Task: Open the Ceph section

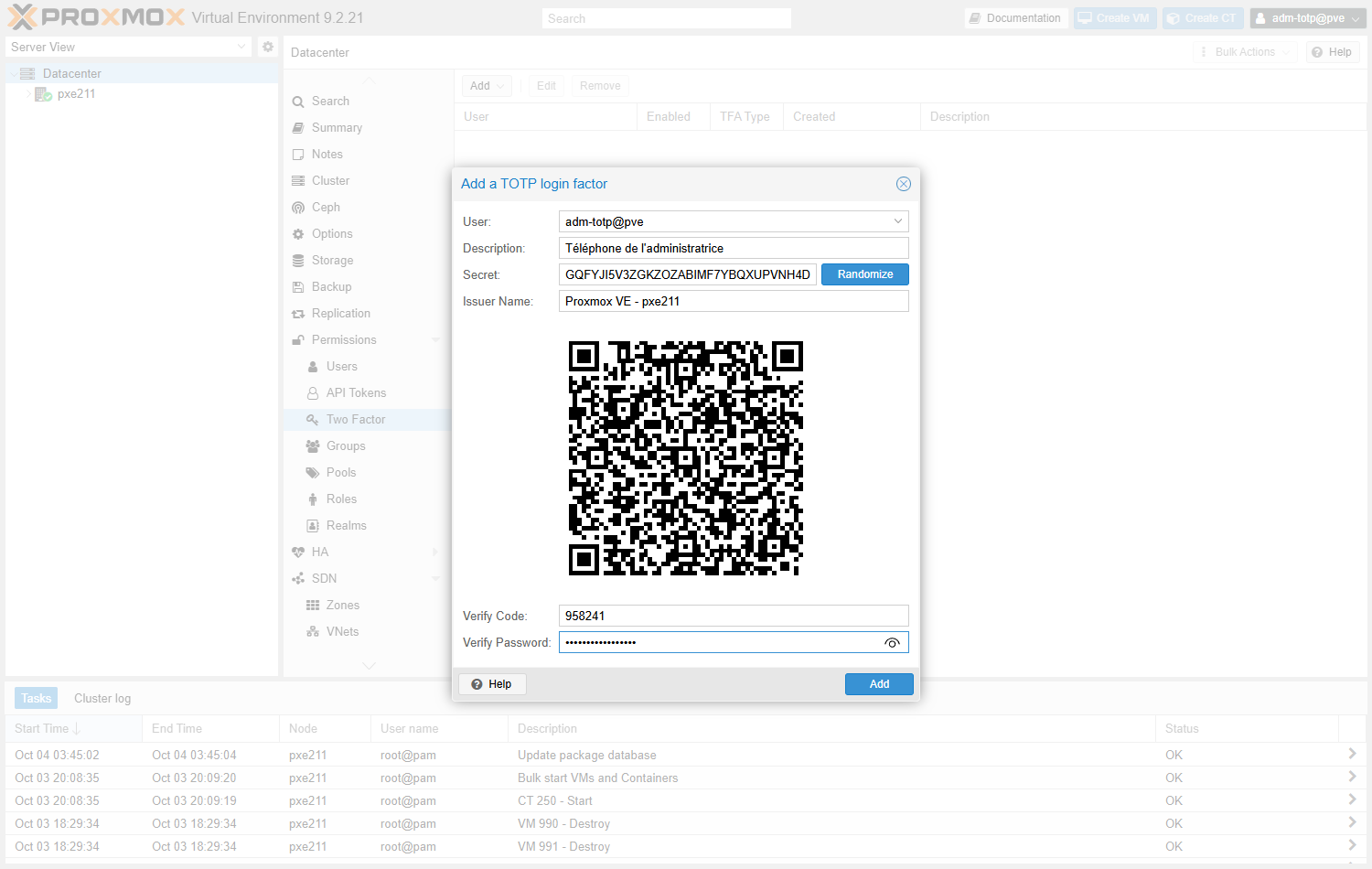Action: coord(326,208)
